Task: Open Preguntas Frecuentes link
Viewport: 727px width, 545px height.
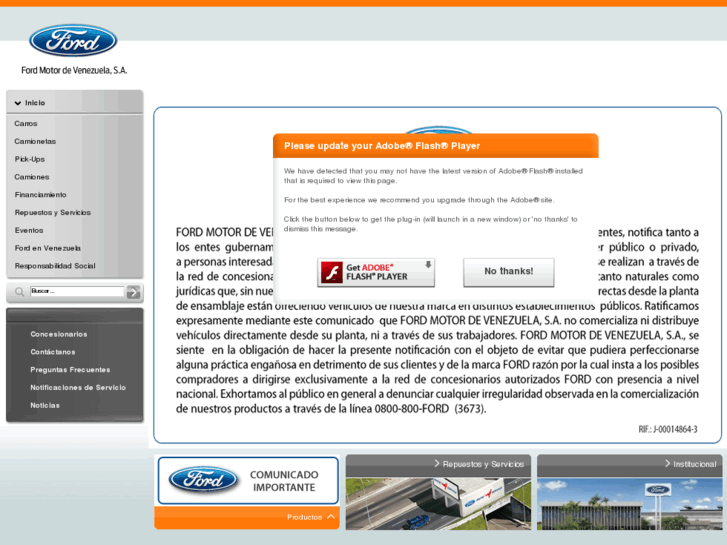Action: (x=70, y=370)
